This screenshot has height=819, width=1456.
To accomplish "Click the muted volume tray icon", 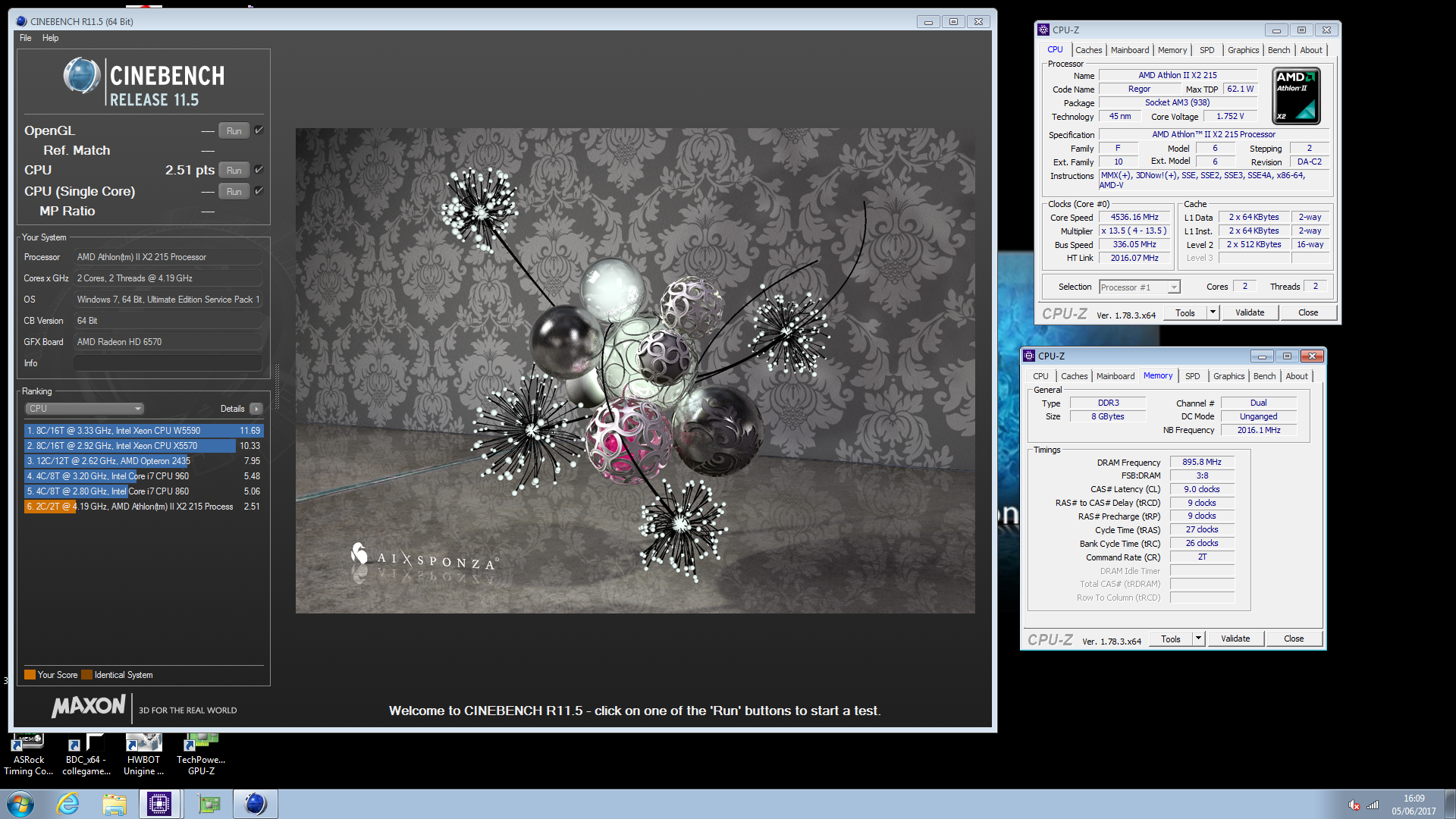I will [1354, 805].
